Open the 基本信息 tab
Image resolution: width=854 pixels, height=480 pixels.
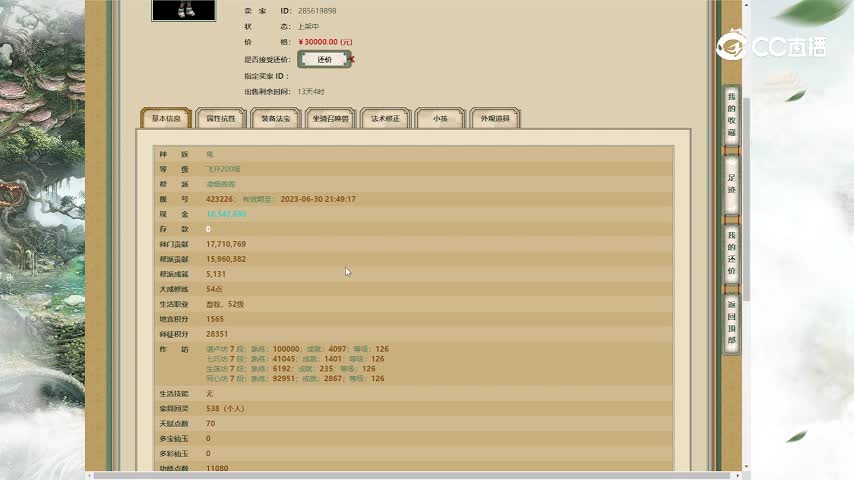[x=165, y=118]
